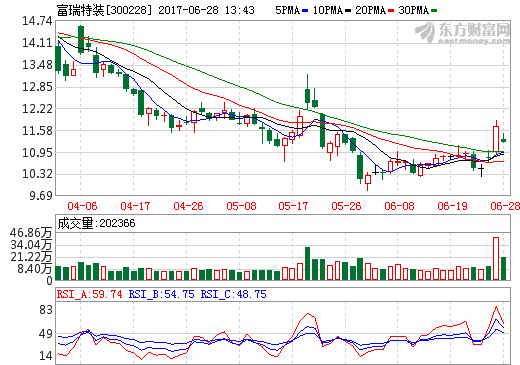520x365 pixels.
Task: Click the stock title 富瑞特装[300228]
Action: tap(104, 10)
